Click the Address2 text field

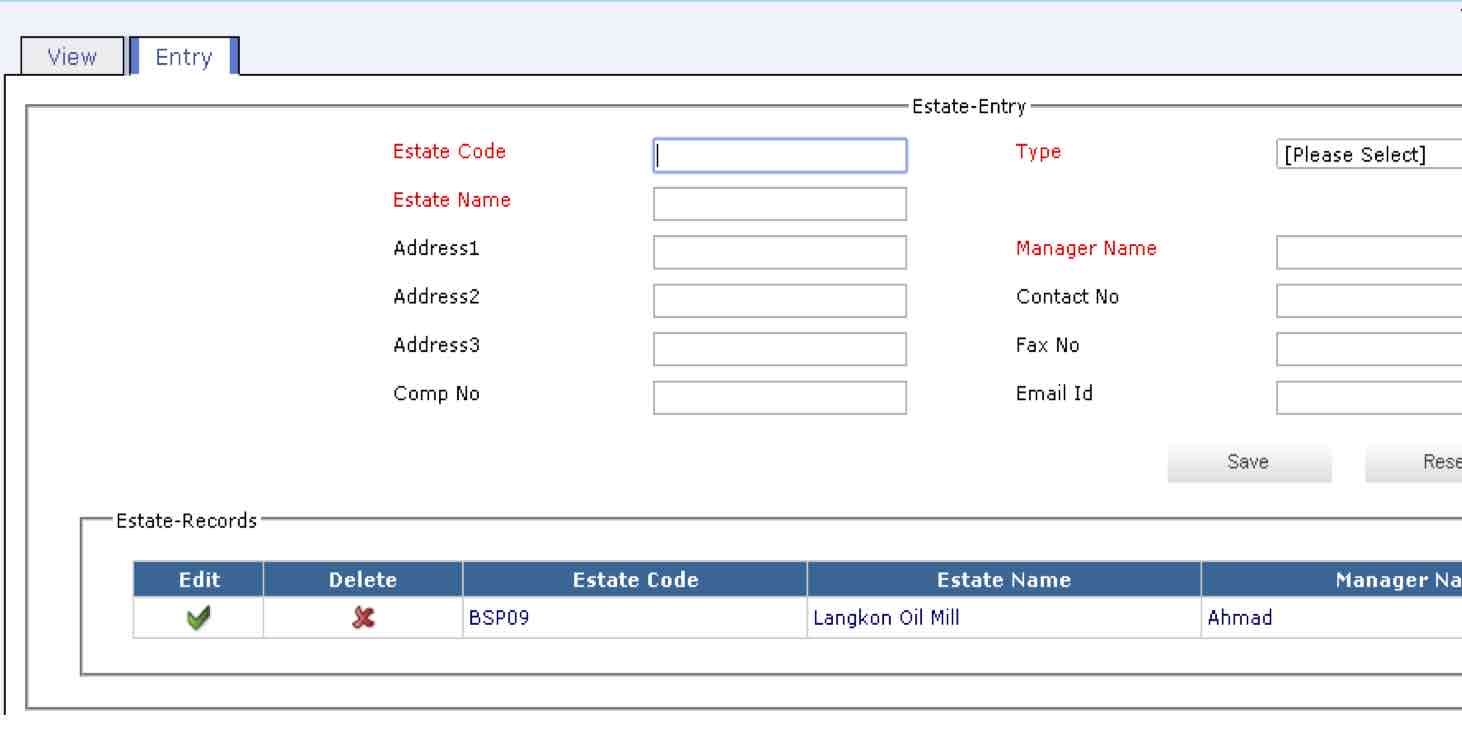click(x=779, y=300)
